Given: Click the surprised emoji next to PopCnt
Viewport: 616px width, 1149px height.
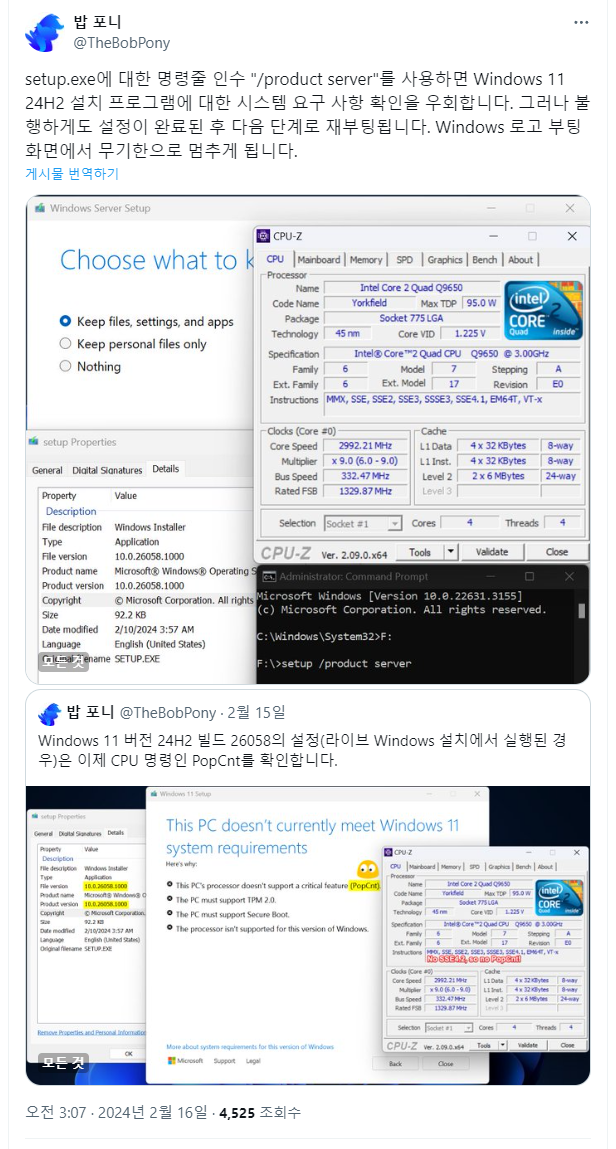Looking at the screenshot, I should 367,871.
